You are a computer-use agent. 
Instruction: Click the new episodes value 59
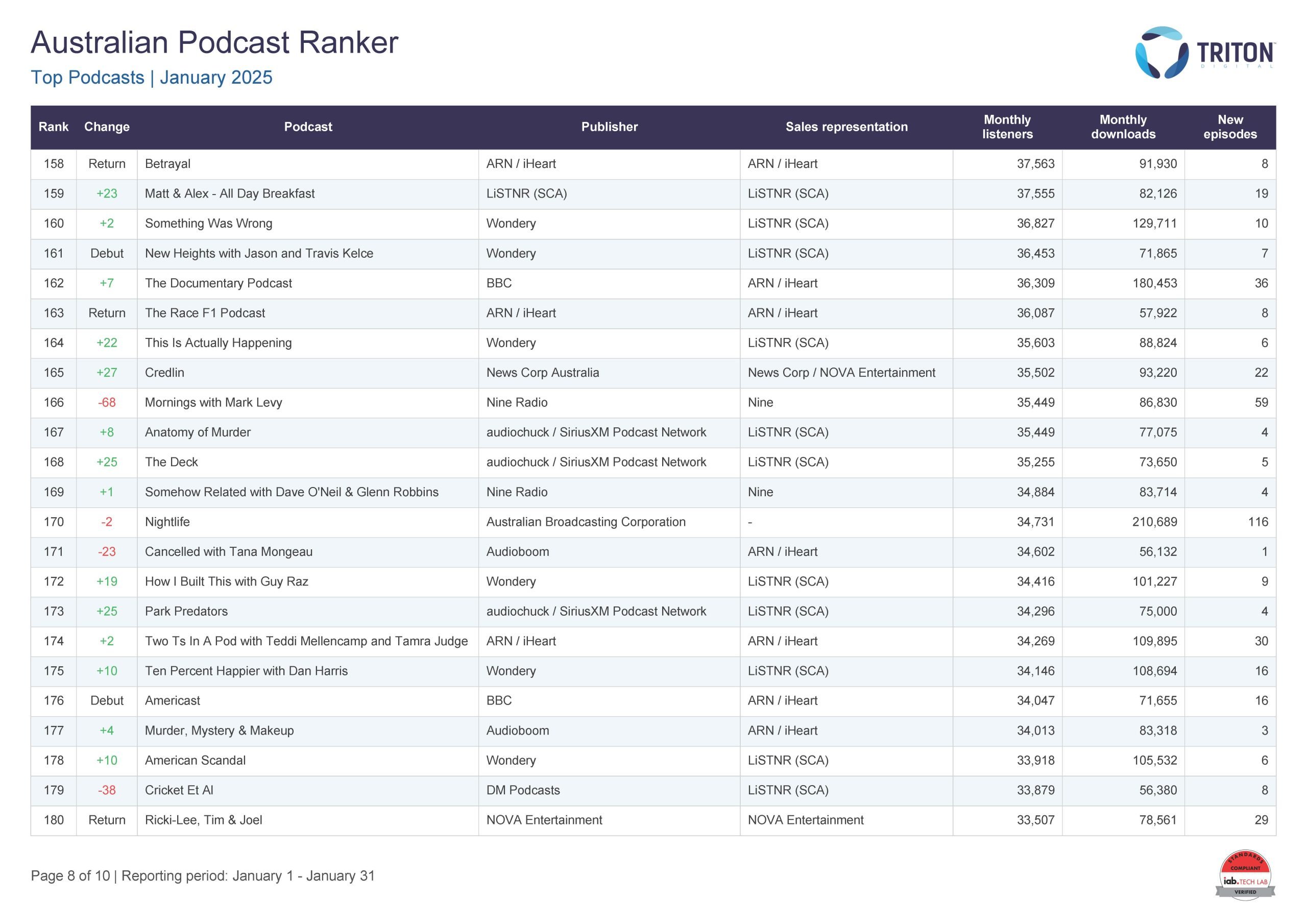tap(1262, 402)
